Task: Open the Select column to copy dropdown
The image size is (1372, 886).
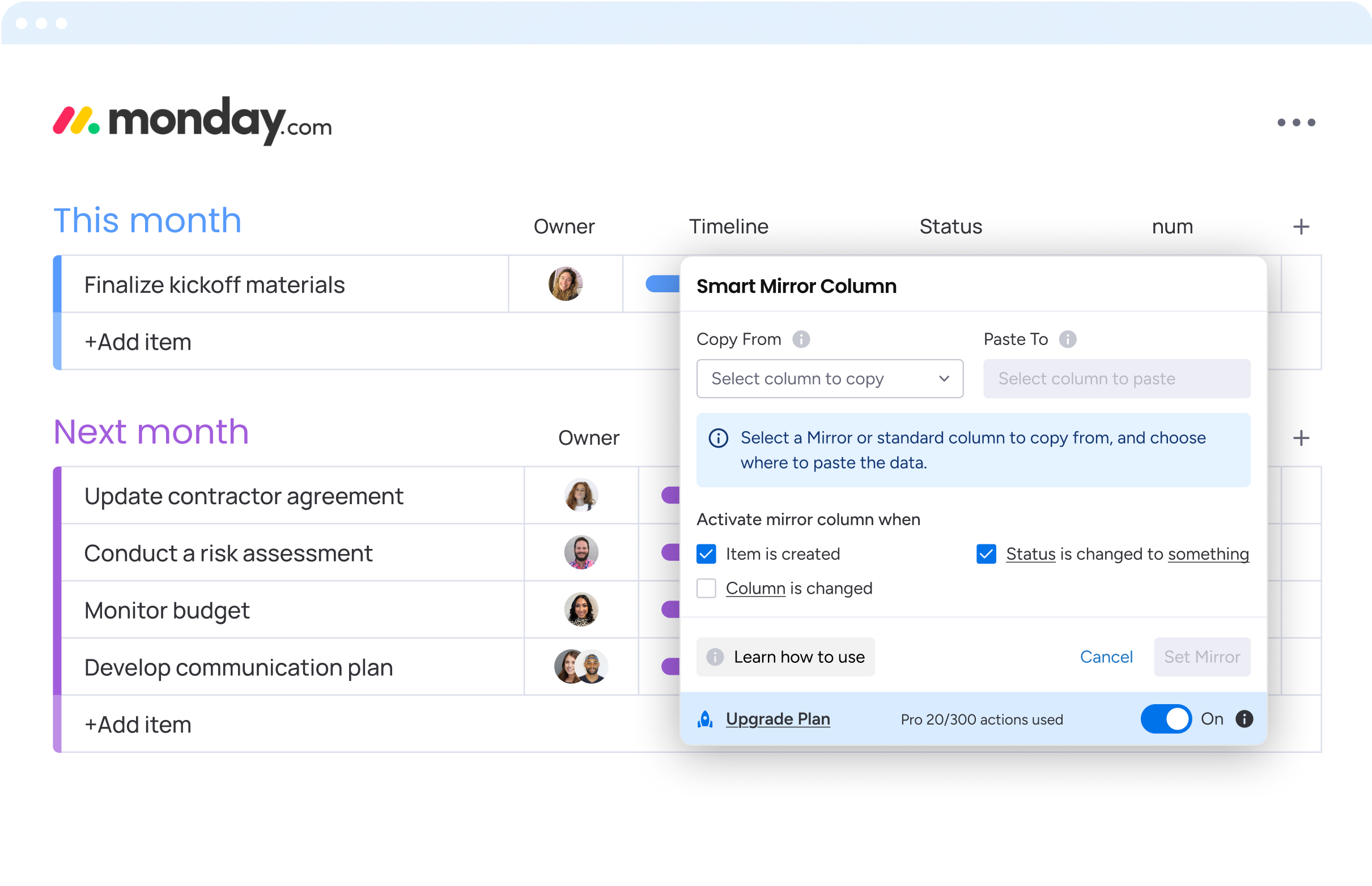Action: pos(830,378)
